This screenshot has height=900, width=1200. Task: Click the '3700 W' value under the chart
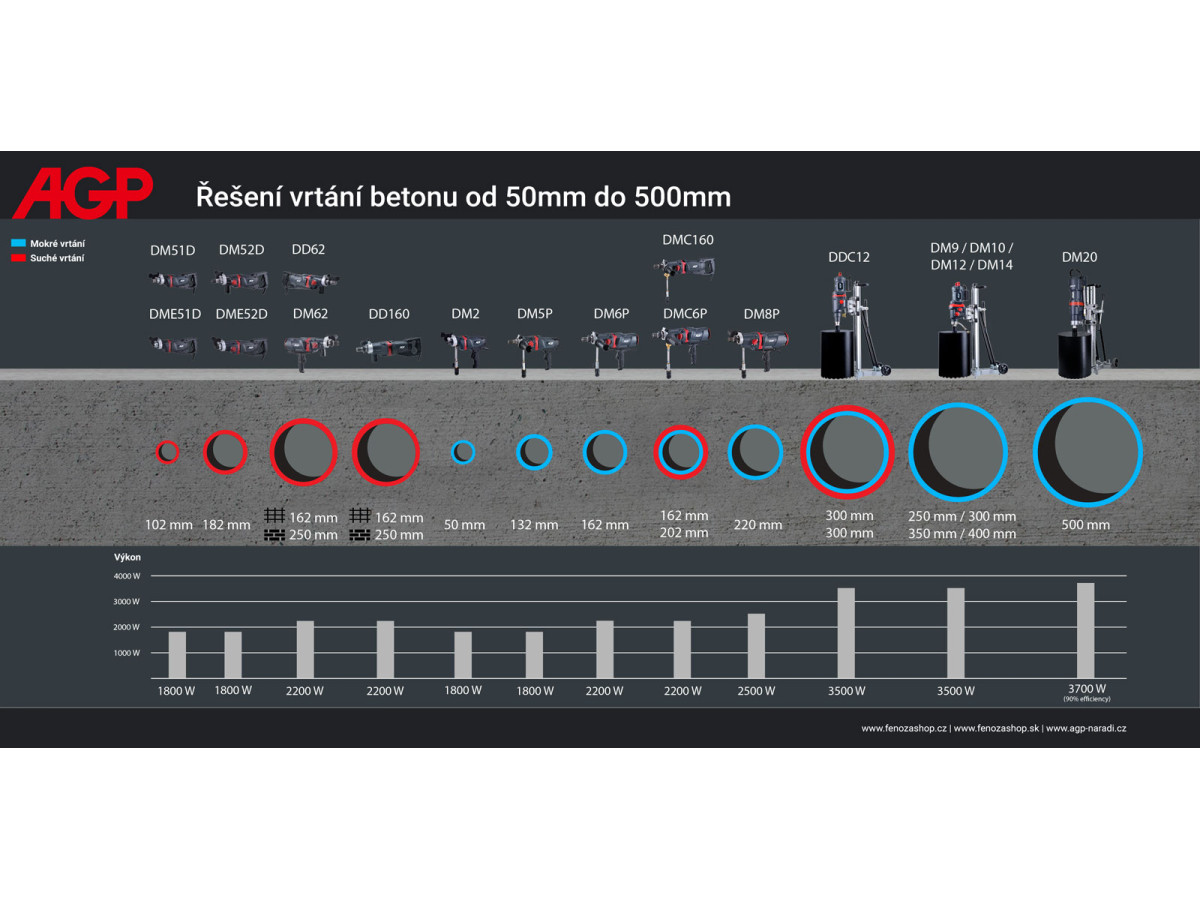coord(1086,688)
